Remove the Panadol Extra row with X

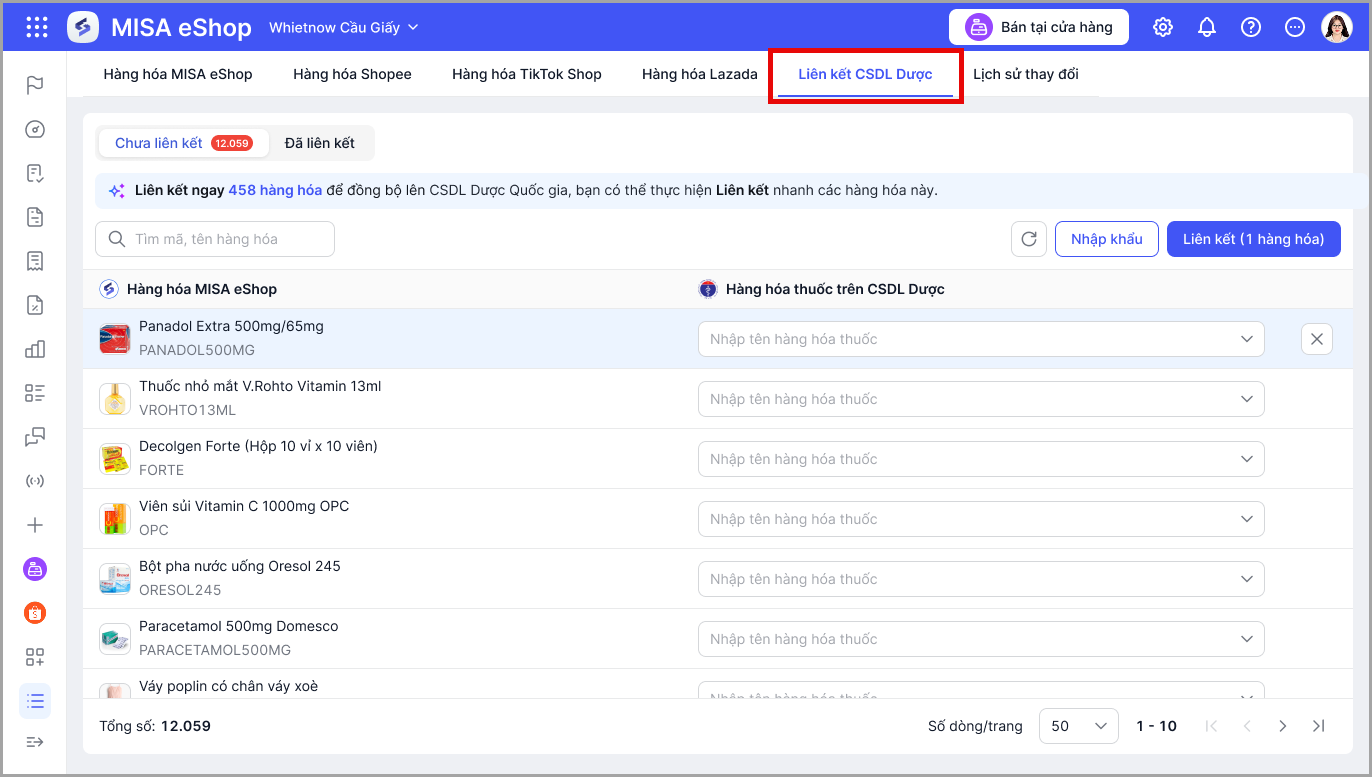[x=1317, y=339]
